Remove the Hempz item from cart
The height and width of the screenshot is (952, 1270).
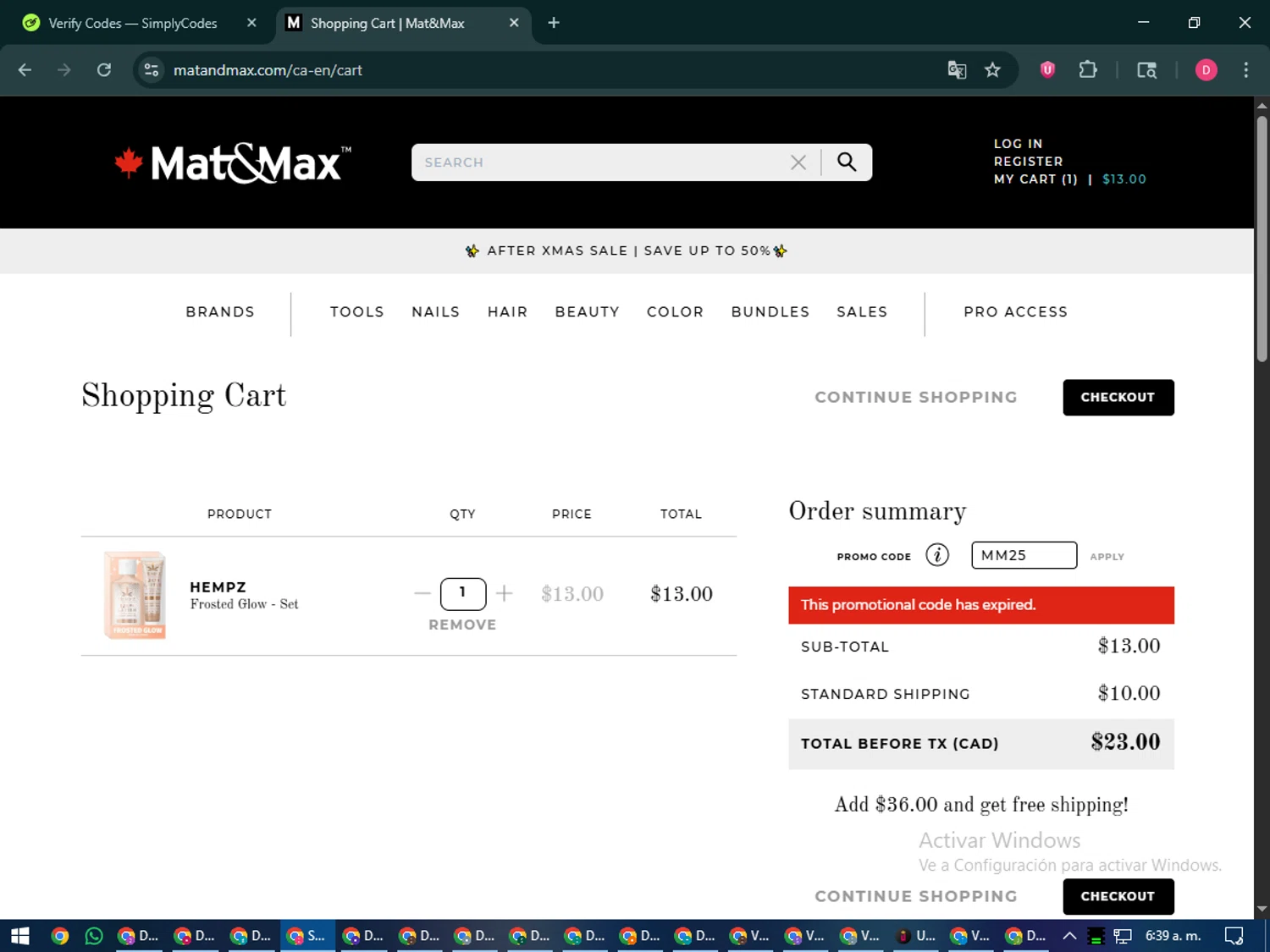462,625
